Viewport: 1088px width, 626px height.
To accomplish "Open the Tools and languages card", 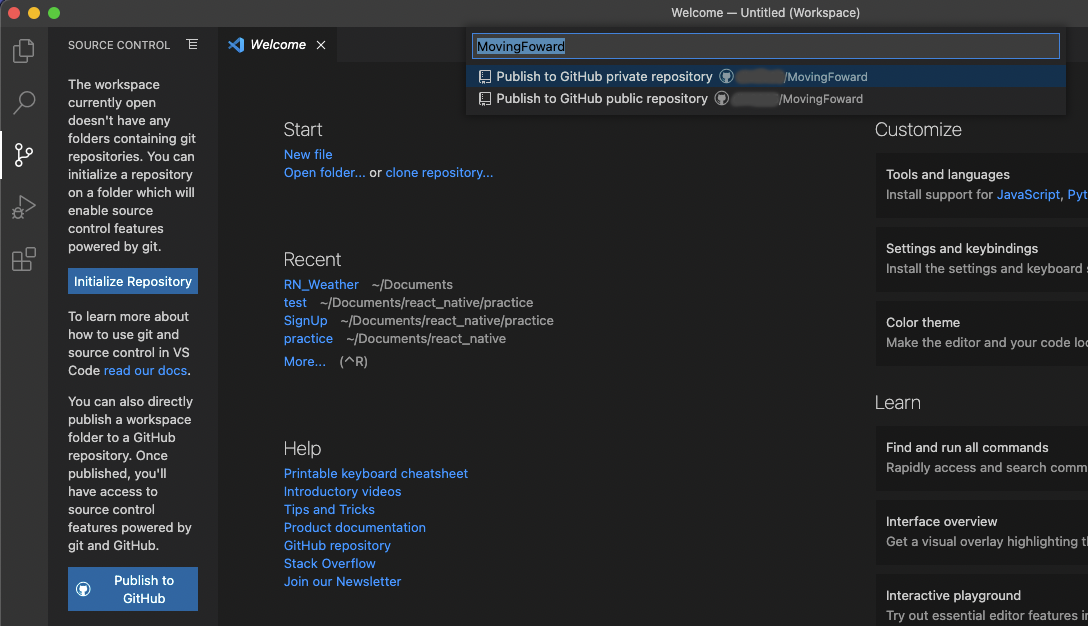I will click(x=981, y=185).
